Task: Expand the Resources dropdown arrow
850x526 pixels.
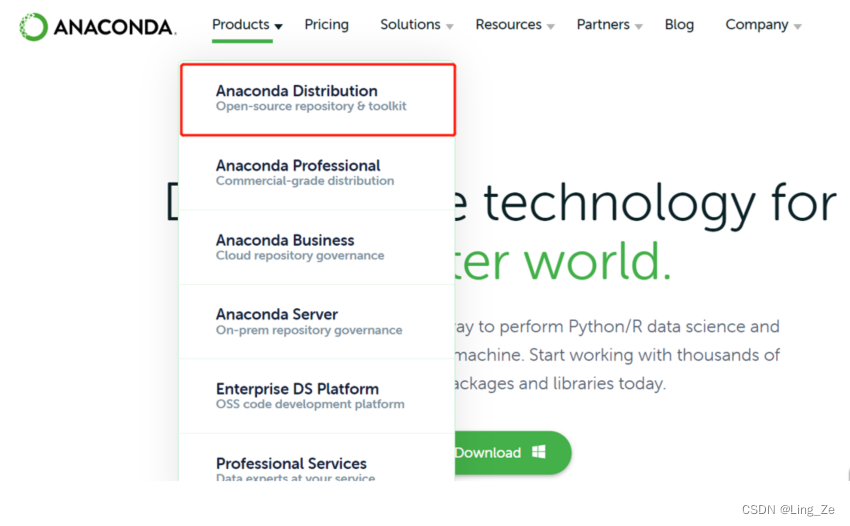Action: coord(551,26)
